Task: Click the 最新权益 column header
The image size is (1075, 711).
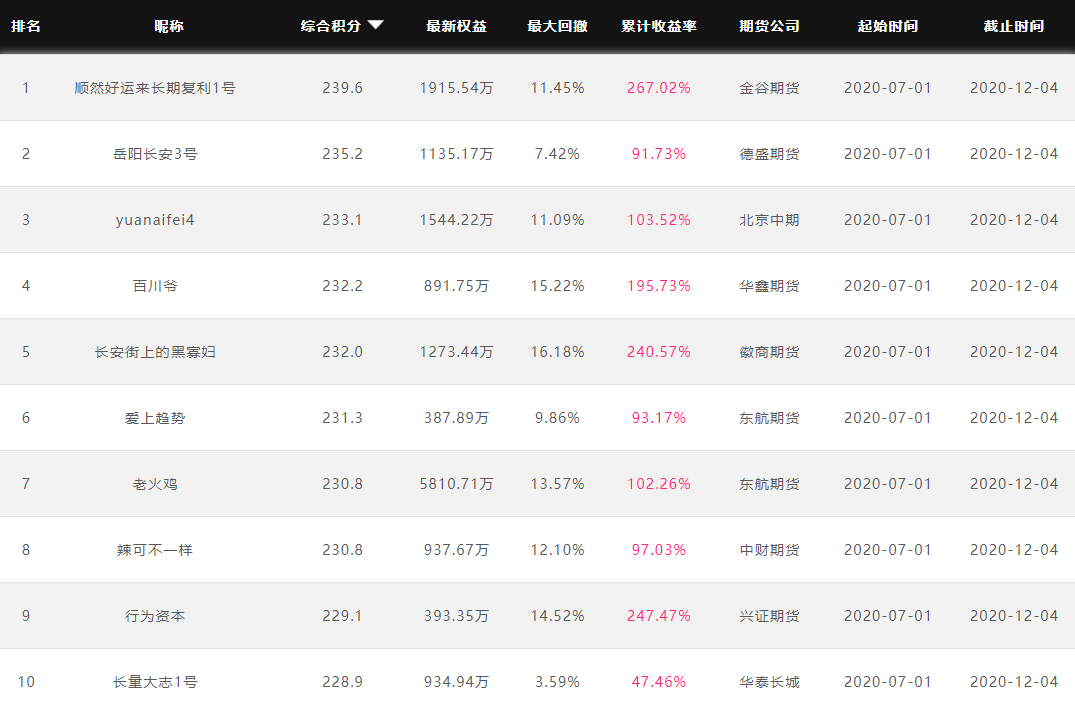Action: (x=457, y=26)
